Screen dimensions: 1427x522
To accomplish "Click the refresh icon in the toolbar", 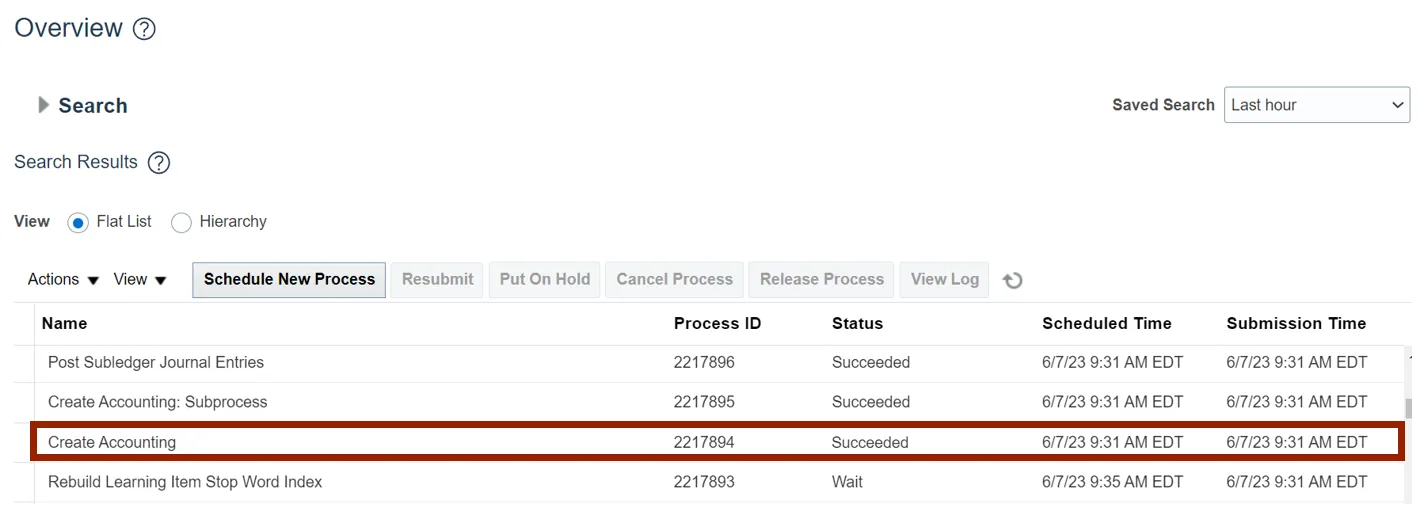I will (x=1013, y=281).
